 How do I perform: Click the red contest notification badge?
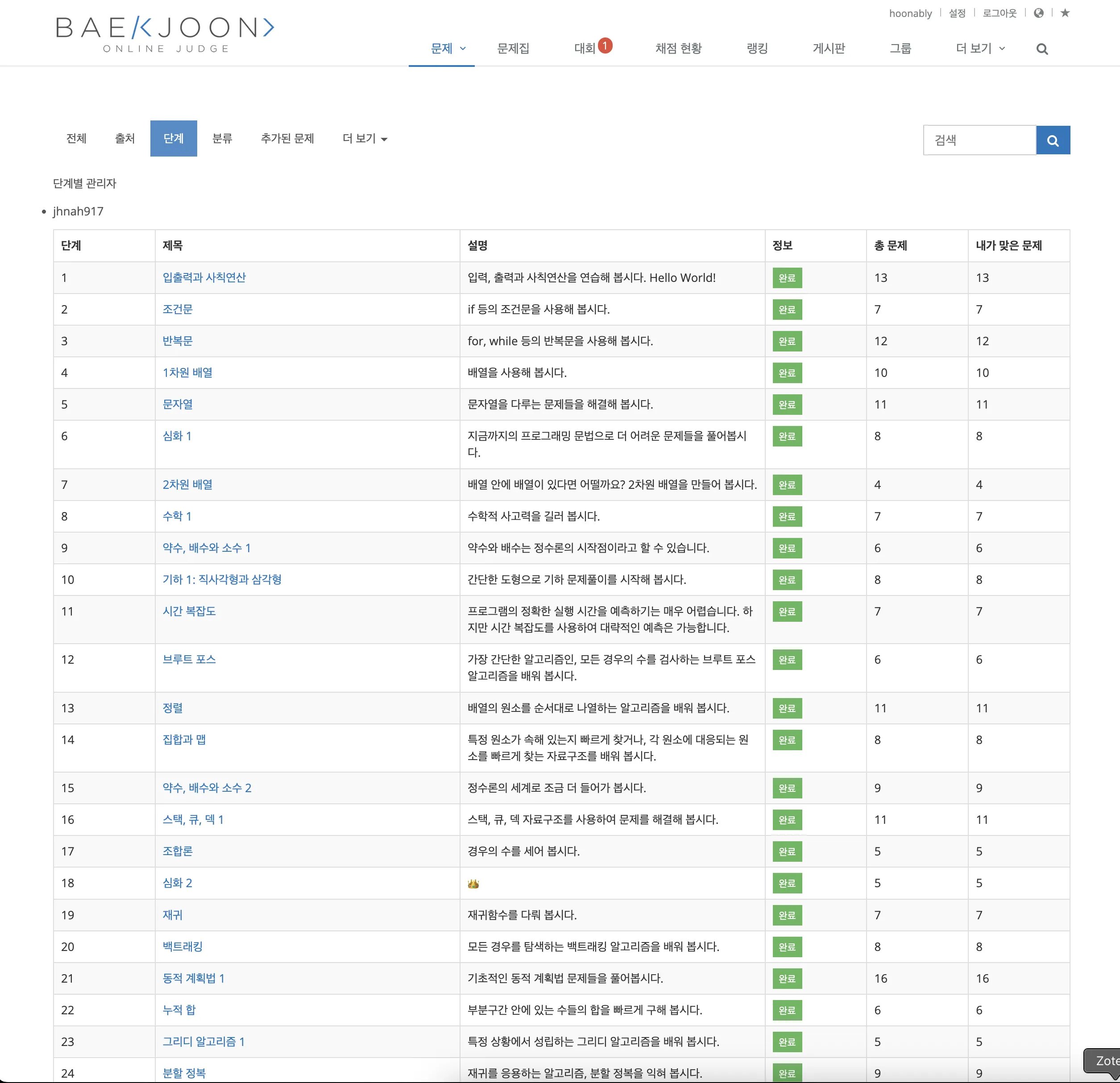pyautogui.click(x=605, y=45)
